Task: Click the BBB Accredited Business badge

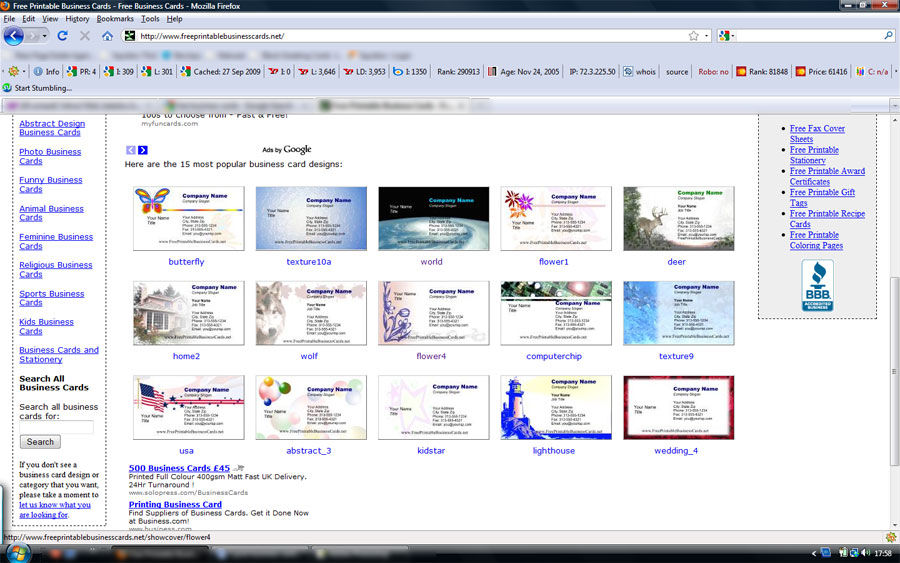Action: (x=817, y=286)
